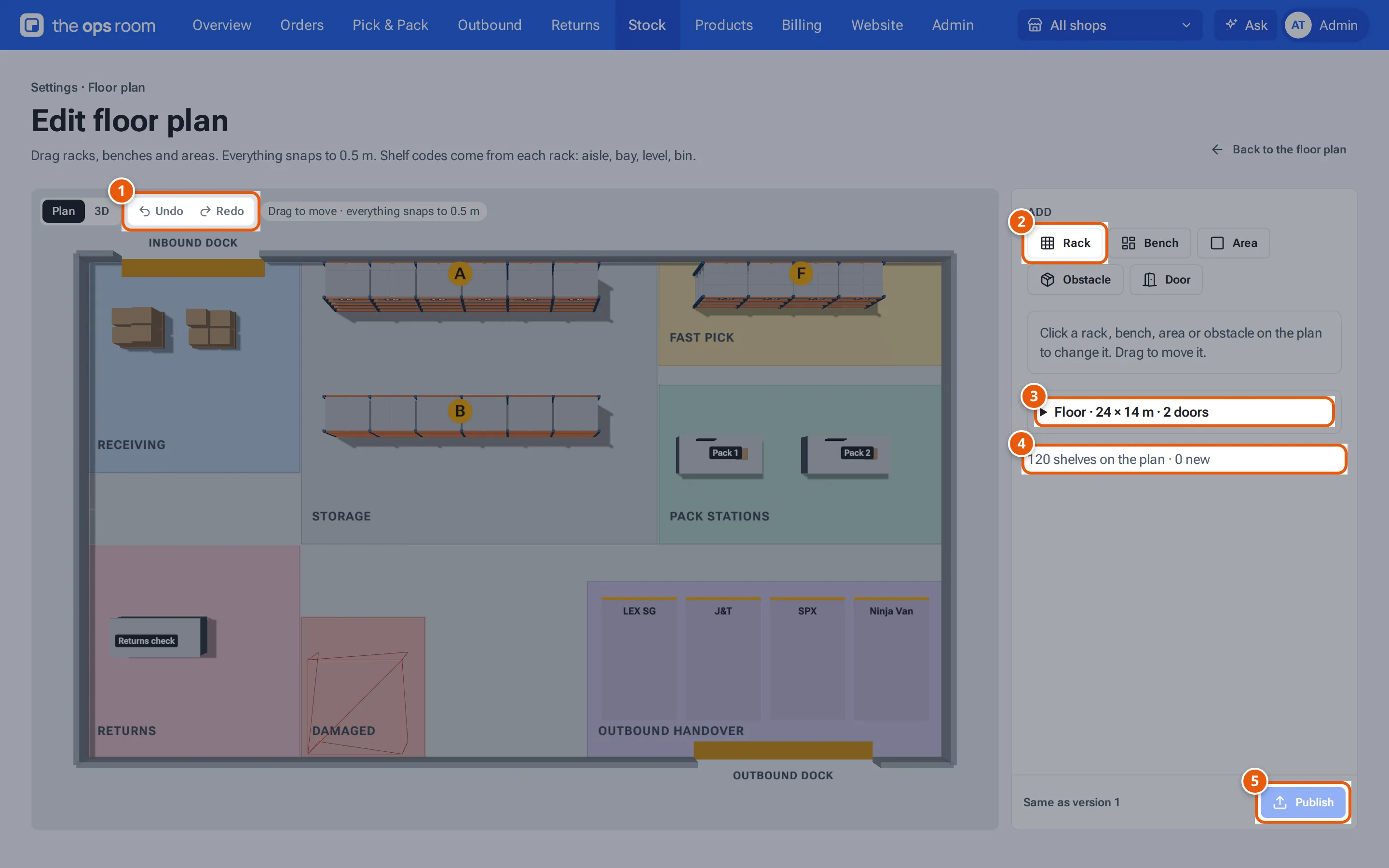Click the shop icon in All shops
Viewport: 1389px width, 868px height.
[x=1035, y=25]
